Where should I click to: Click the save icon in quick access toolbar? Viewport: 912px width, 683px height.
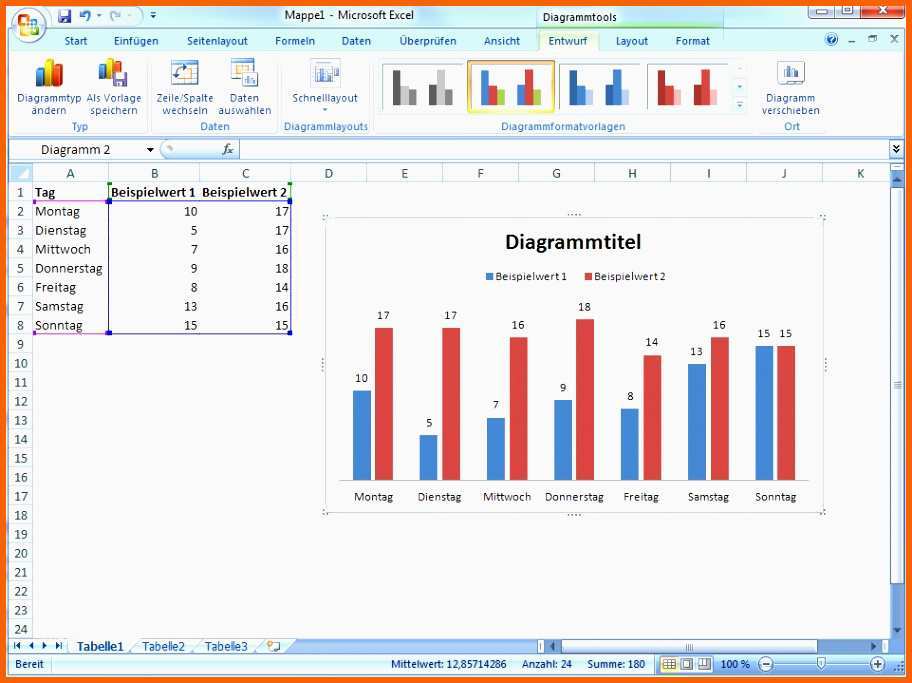[x=64, y=16]
